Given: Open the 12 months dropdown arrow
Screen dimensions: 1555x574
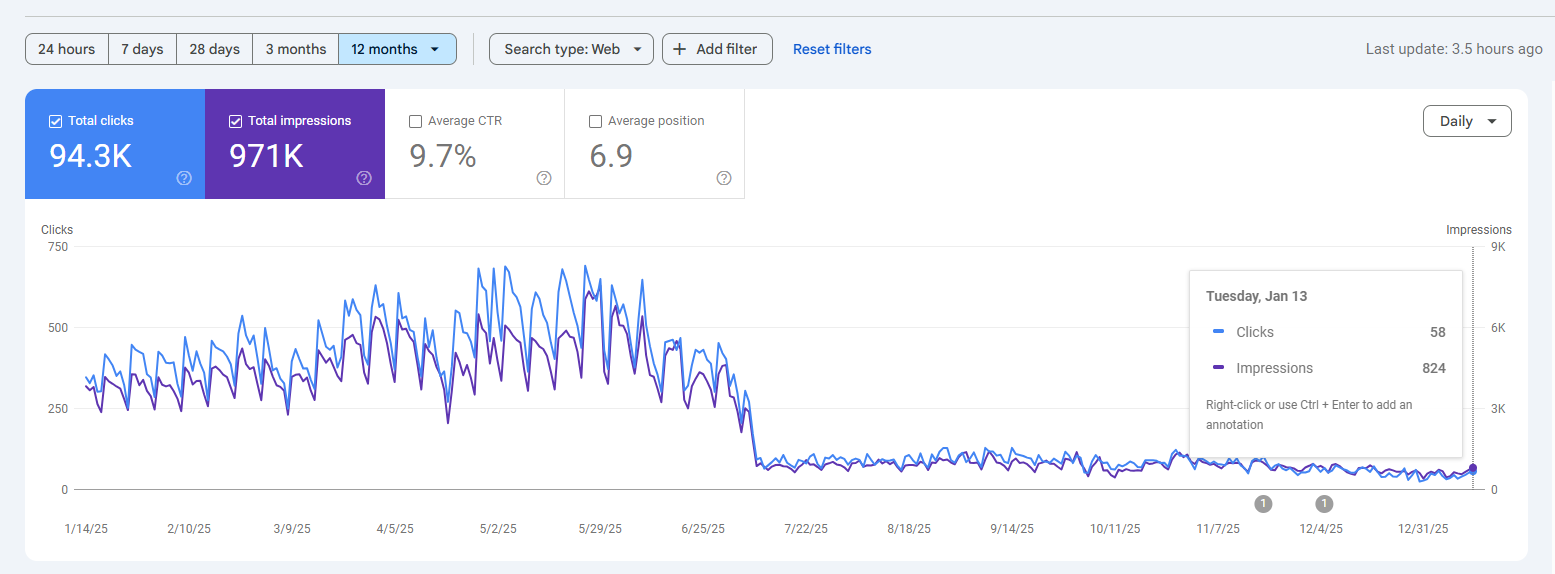Looking at the screenshot, I should [434, 49].
